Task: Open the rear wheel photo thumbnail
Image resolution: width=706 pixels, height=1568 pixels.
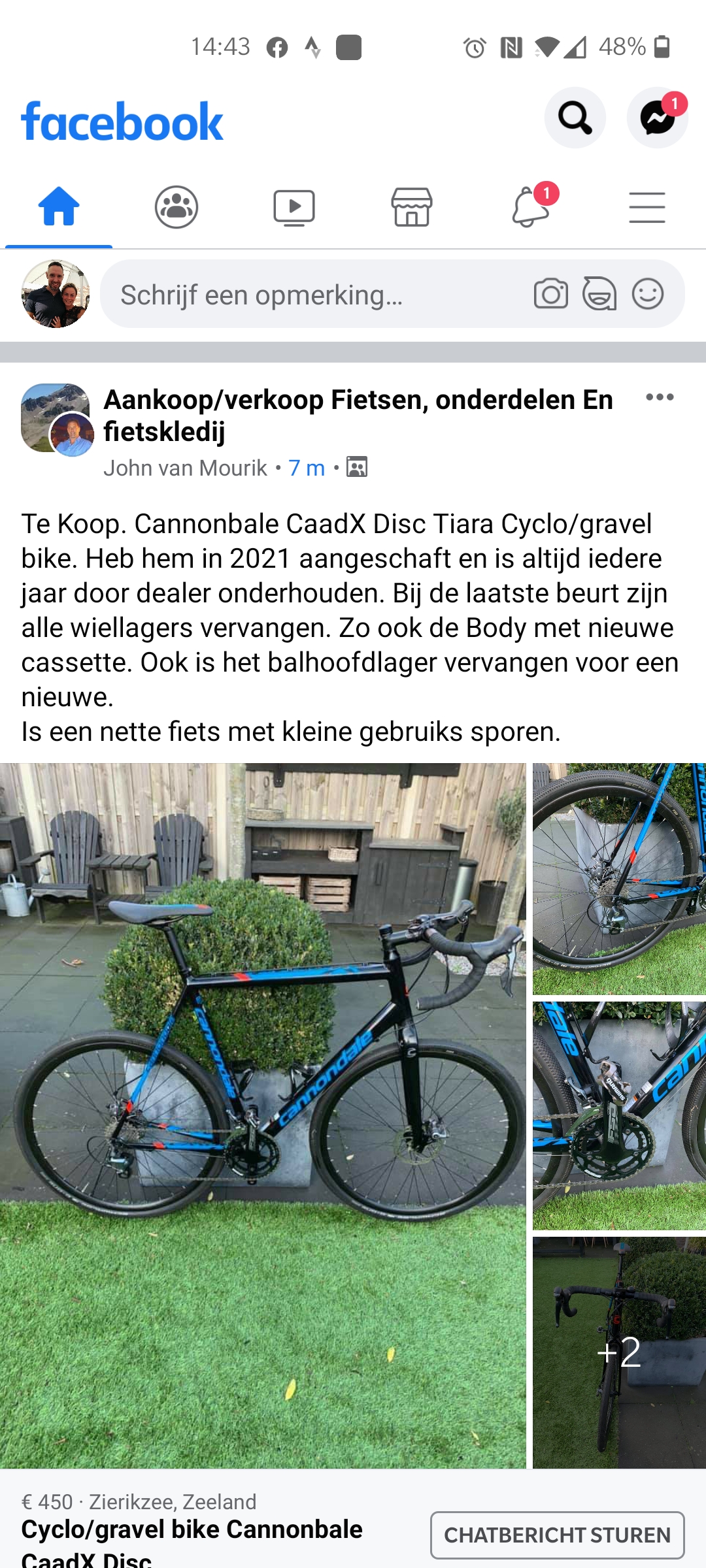Action: pyautogui.click(x=619, y=879)
